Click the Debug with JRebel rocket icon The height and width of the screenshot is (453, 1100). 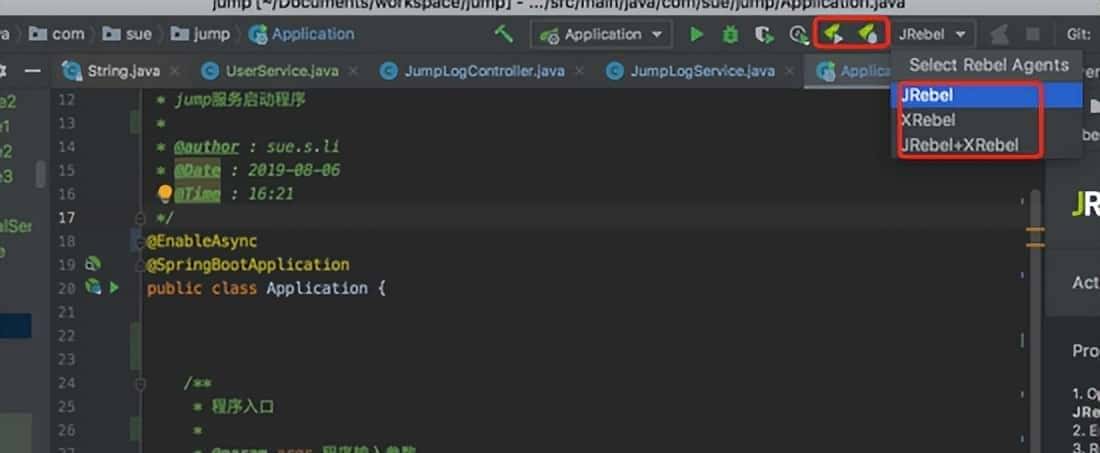(867, 34)
